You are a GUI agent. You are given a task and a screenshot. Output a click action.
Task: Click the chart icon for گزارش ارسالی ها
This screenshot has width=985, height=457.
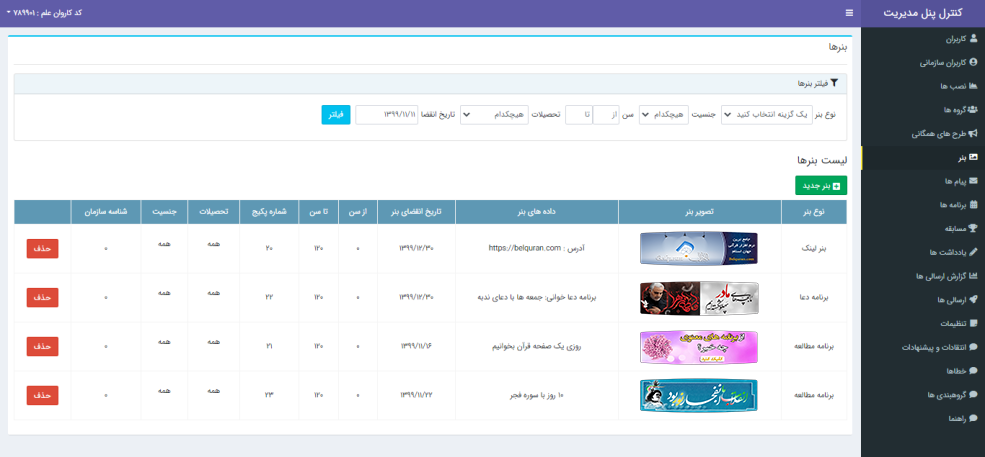coord(974,276)
